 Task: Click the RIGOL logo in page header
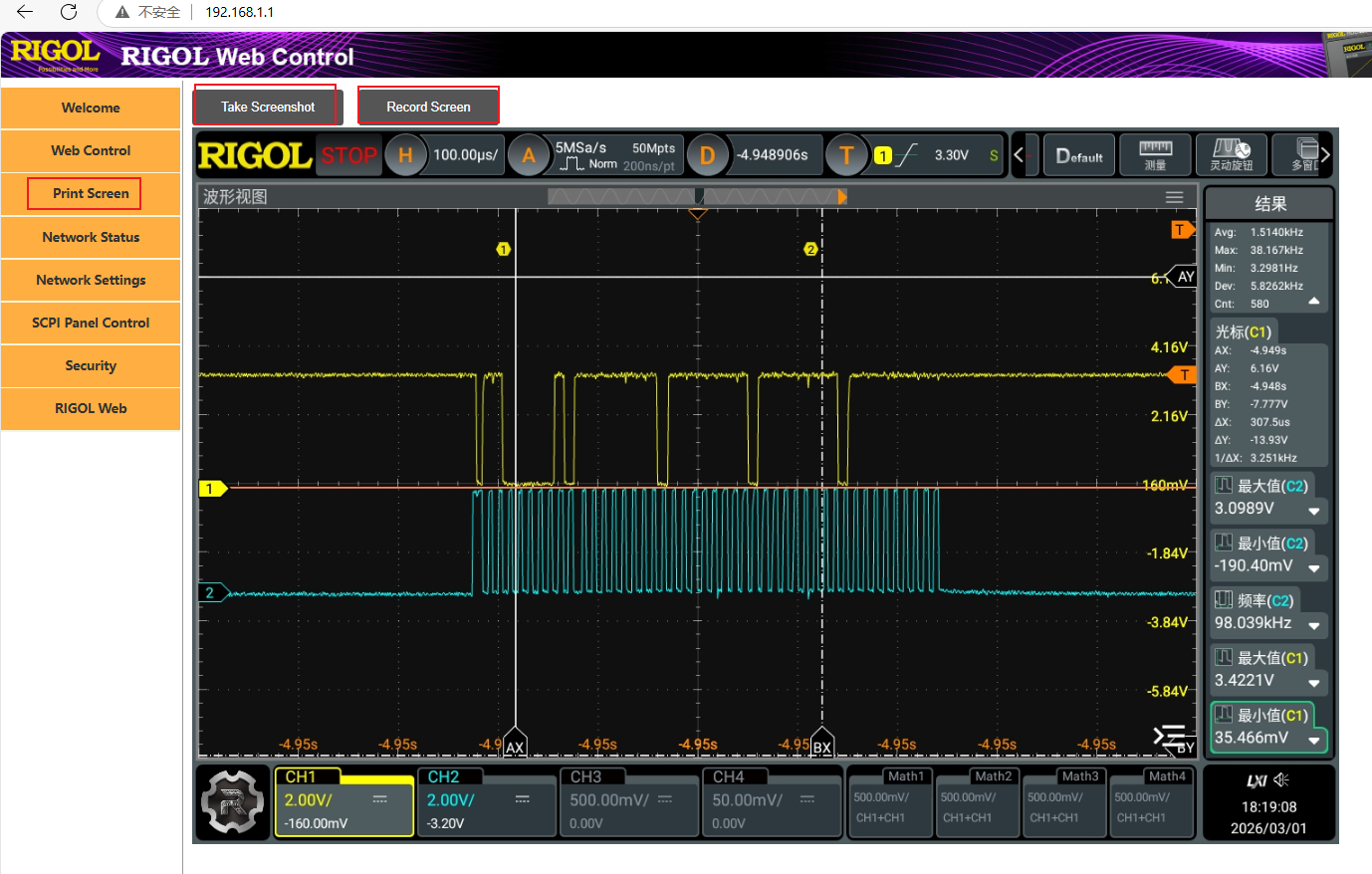click(x=56, y=55)
